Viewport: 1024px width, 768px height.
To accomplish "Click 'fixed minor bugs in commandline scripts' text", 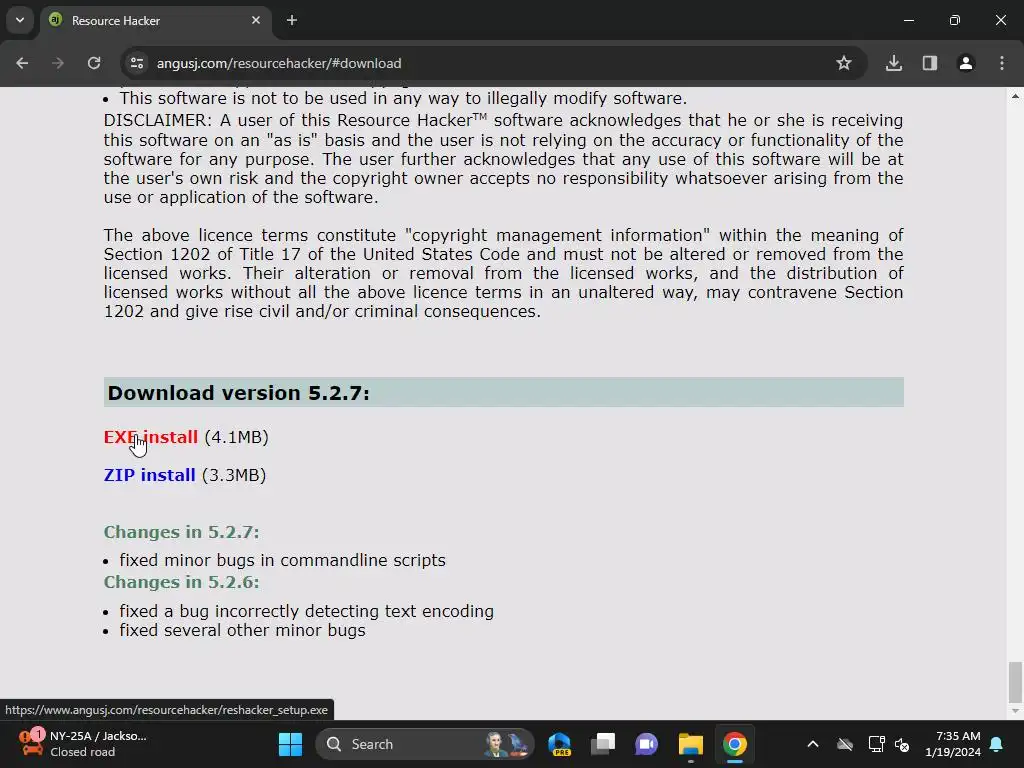I will coord(282,560).
